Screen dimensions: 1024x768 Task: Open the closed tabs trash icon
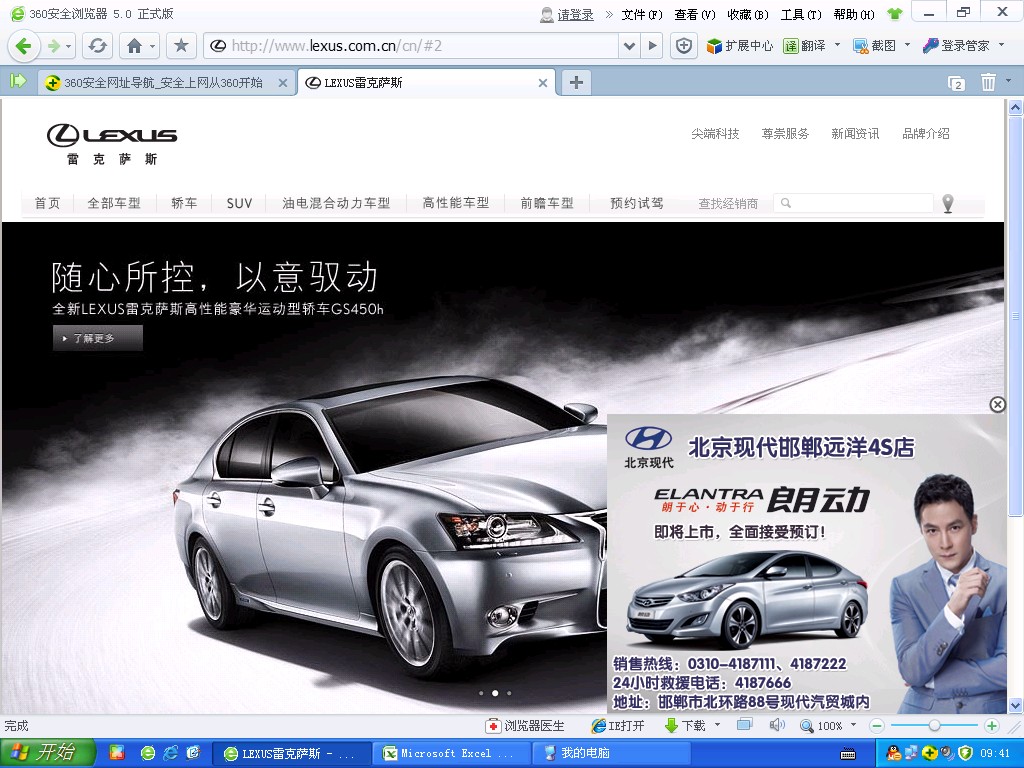point(988,82)
